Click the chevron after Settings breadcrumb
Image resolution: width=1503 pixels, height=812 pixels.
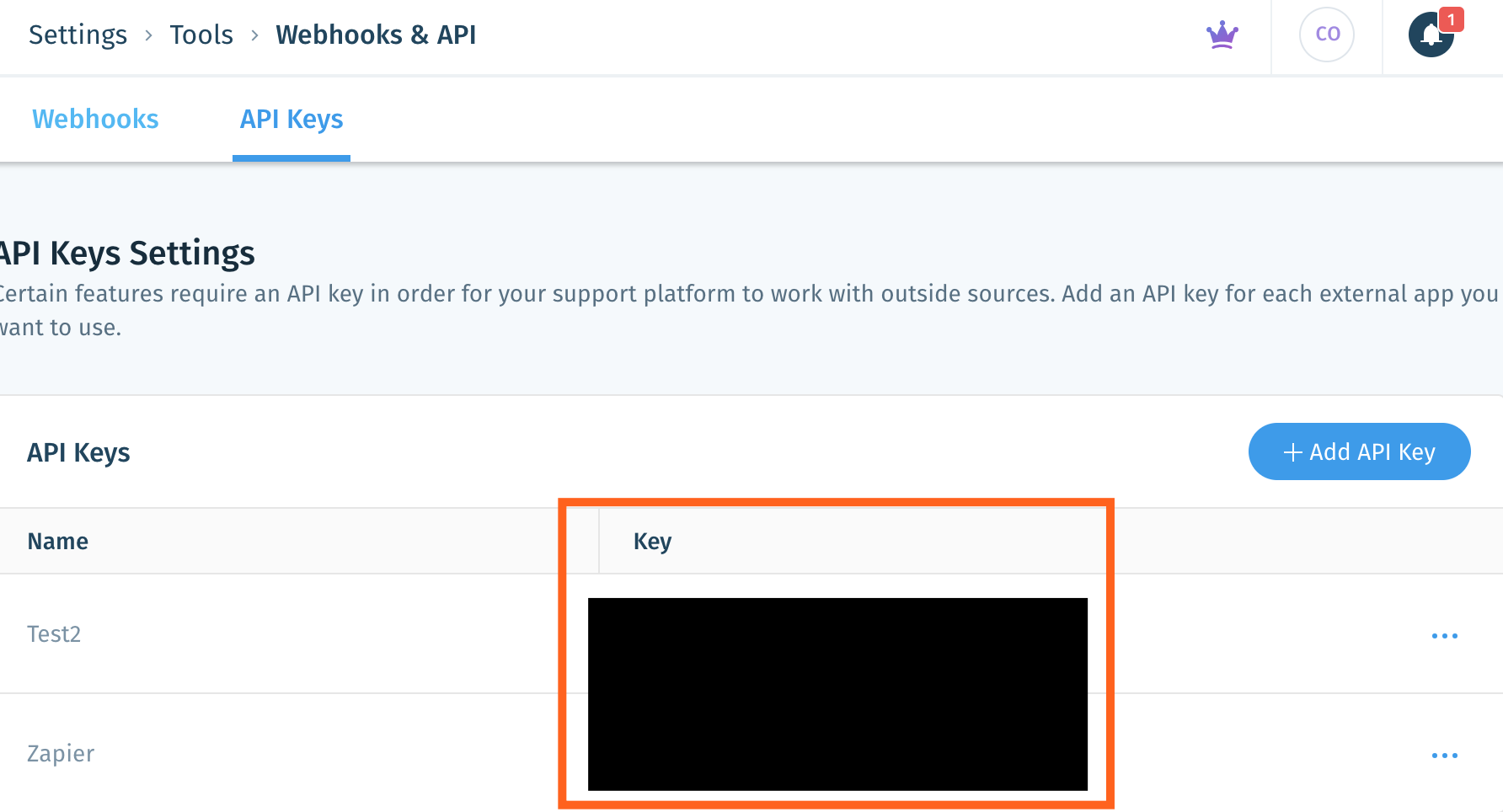tap(148, 35)
